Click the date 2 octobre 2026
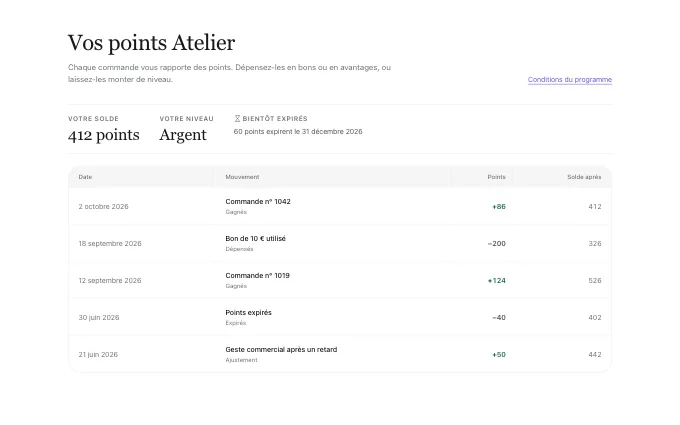680x425 pixels. click(x=103, y=206)
